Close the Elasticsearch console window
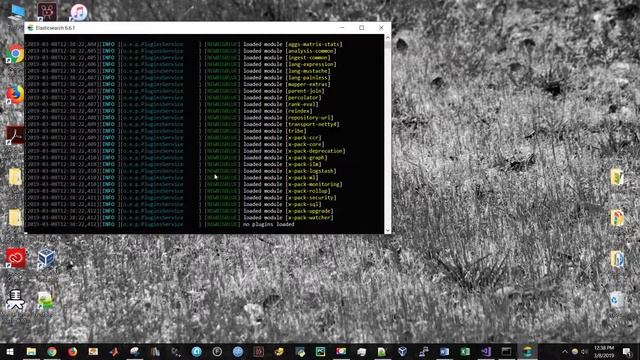The height and width of the screenshot is (360, 640). pos(381,27)
